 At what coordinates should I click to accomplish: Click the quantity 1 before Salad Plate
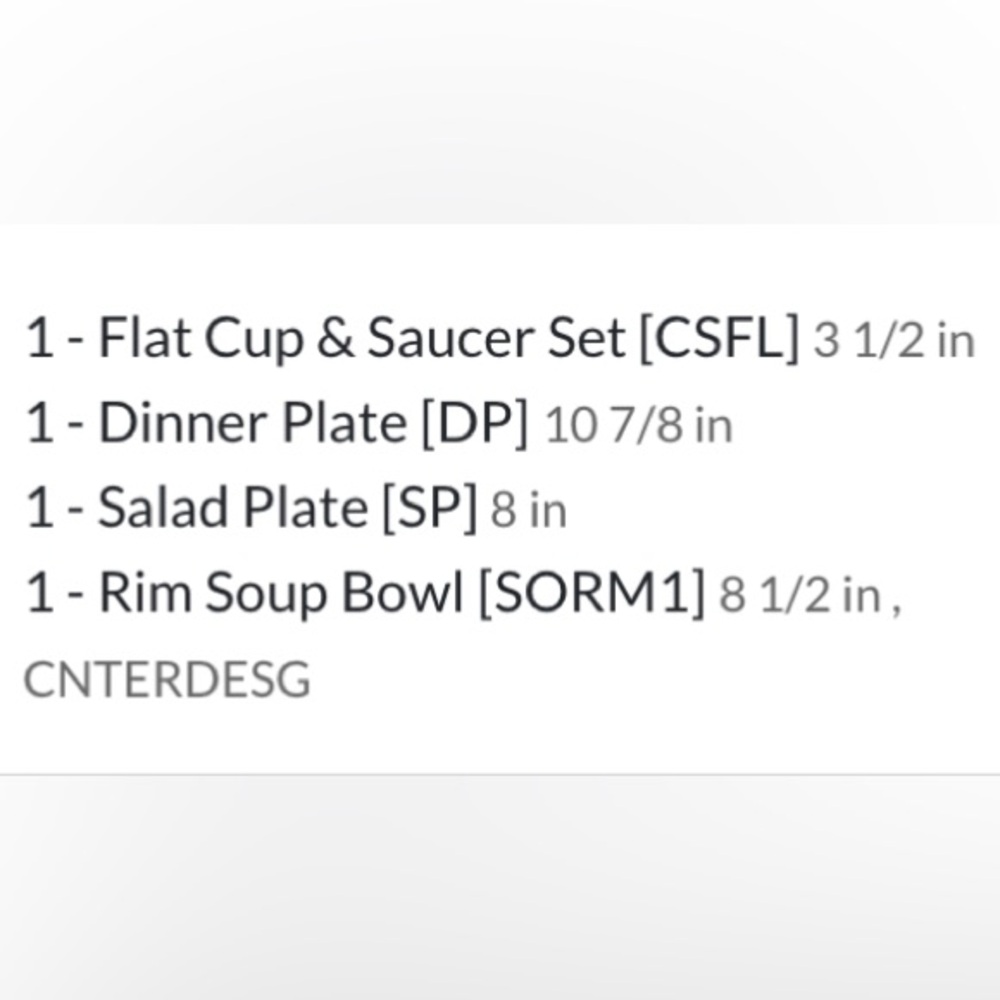click(x=39, y=508)
